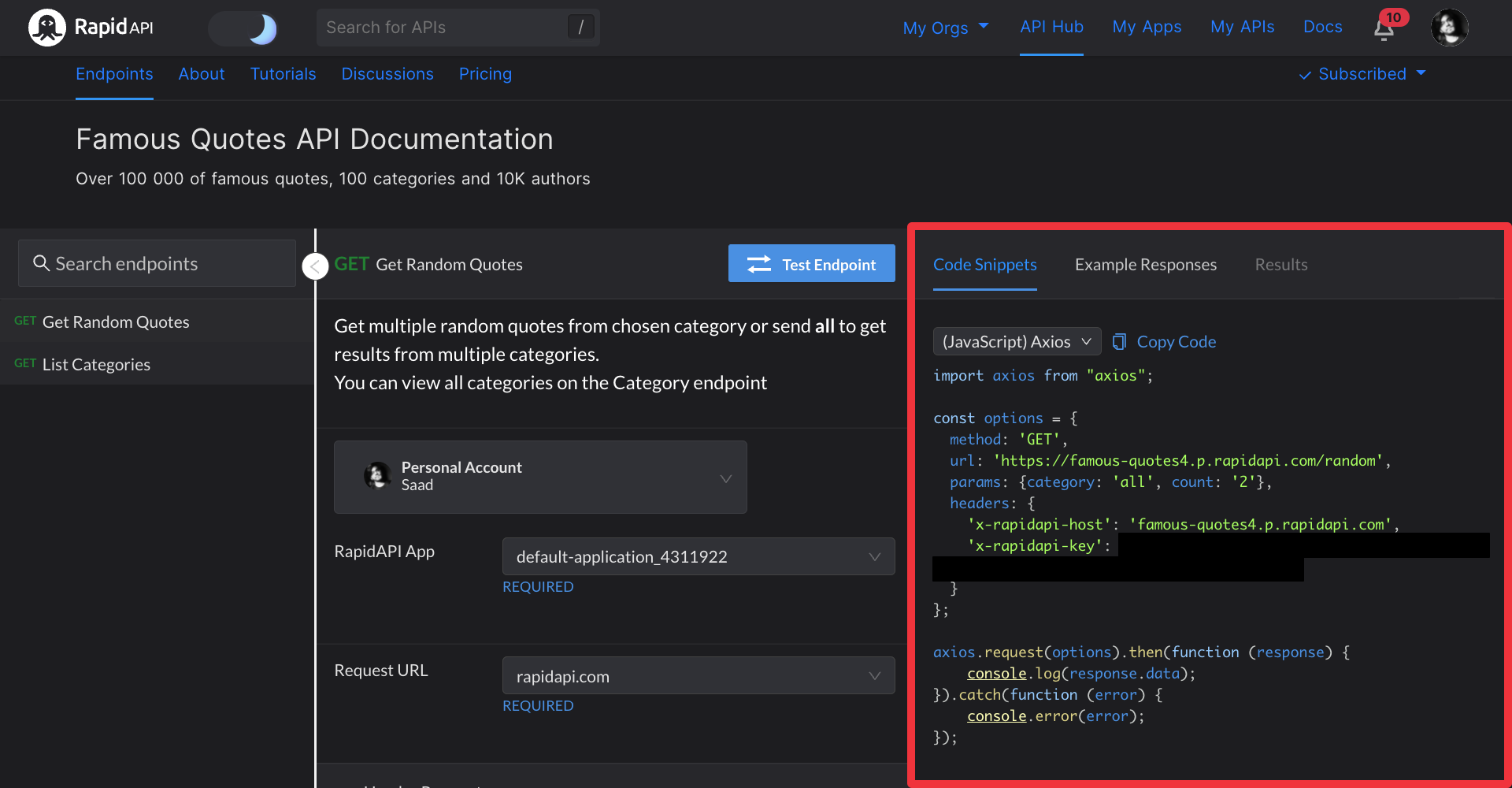Switch to the Pricing tab

485,74
